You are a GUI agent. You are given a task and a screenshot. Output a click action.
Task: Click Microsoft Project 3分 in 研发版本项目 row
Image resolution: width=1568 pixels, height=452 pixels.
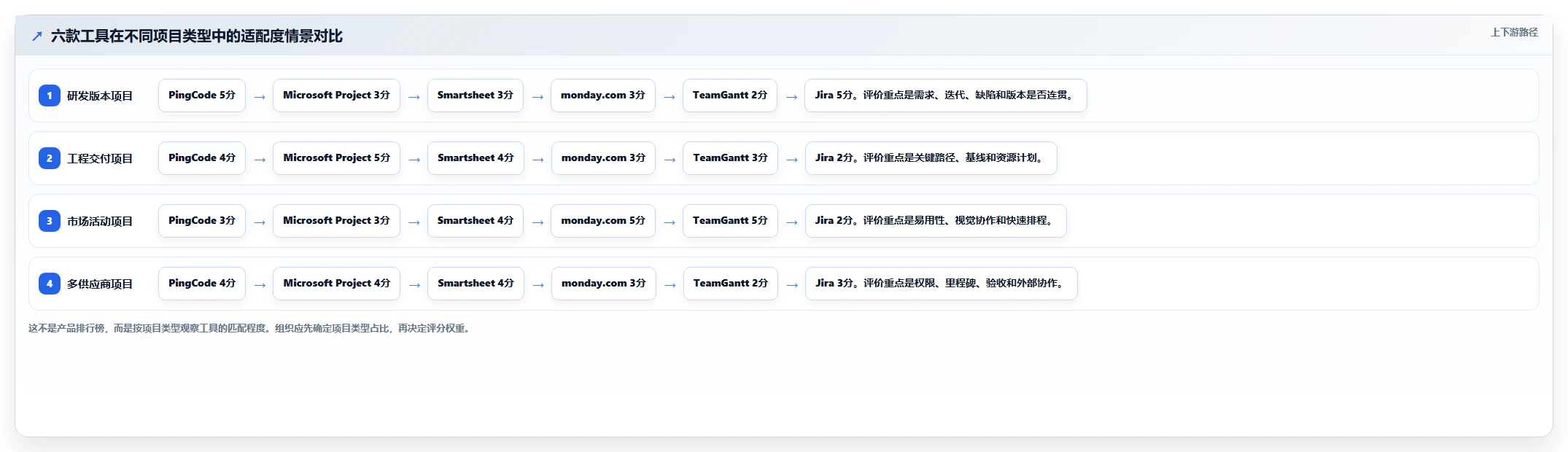[x=336, y=96]
